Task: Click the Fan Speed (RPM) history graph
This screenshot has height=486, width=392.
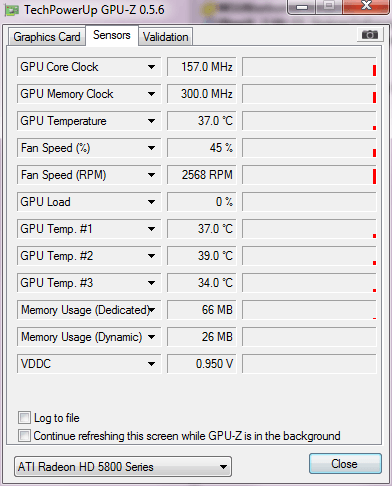Action: [309, 175]
